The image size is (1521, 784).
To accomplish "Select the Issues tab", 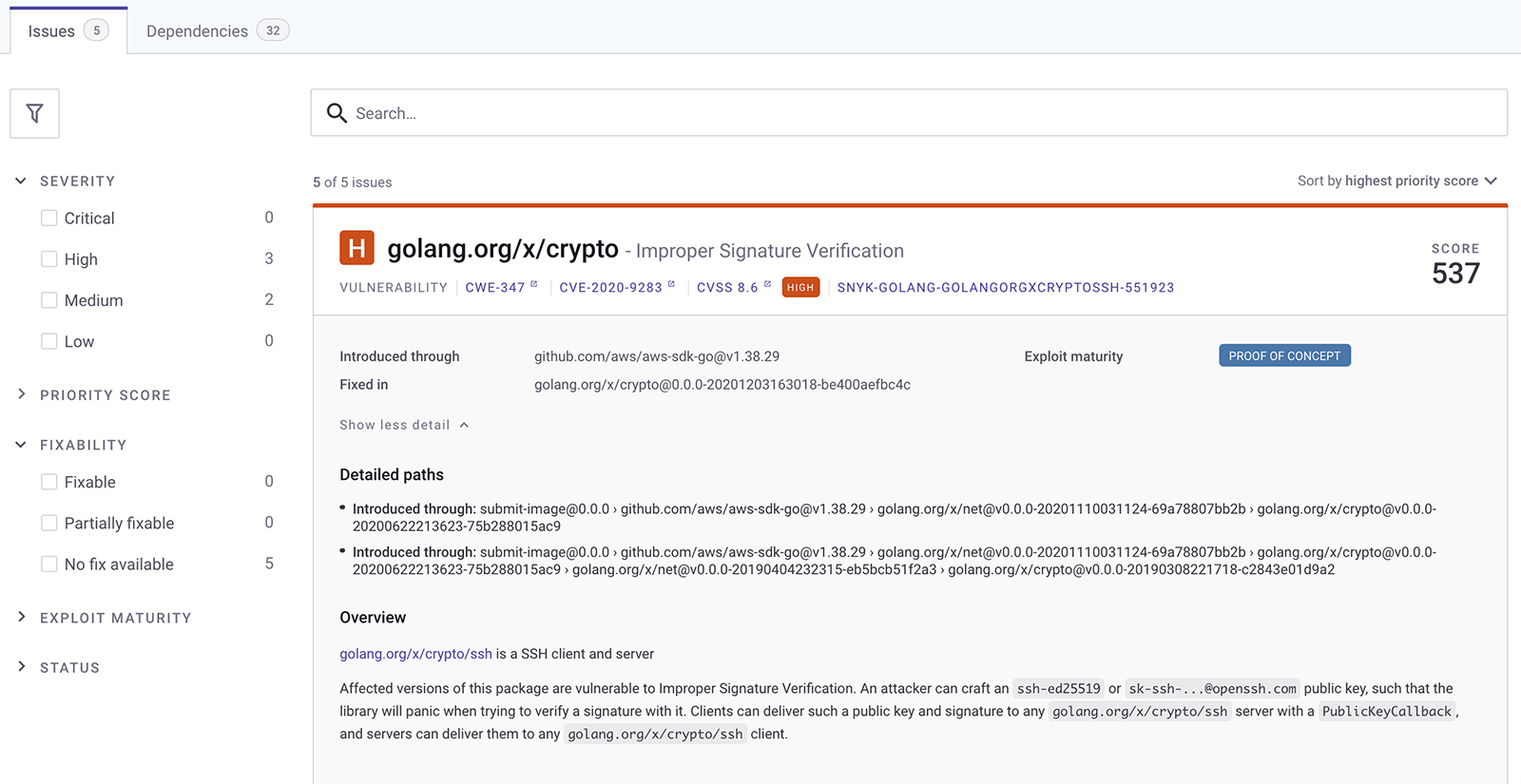I will pos(67,31).
